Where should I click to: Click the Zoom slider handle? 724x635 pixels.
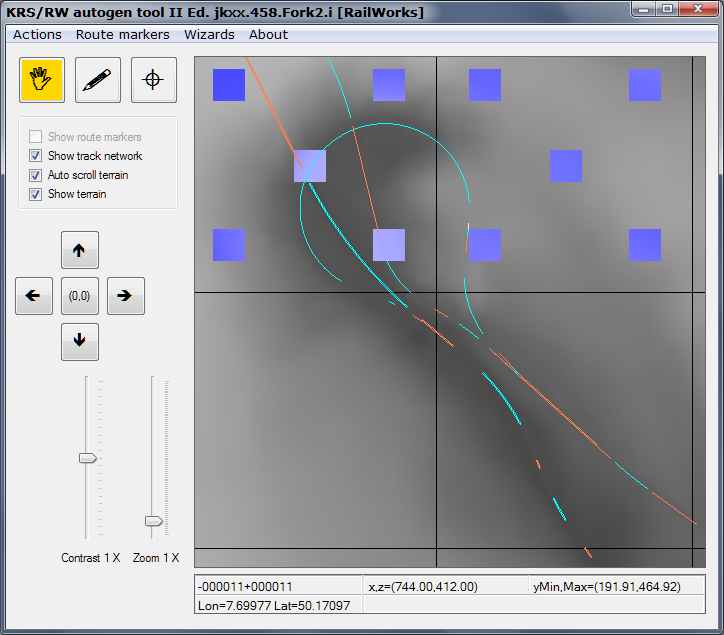click(153, 521)
